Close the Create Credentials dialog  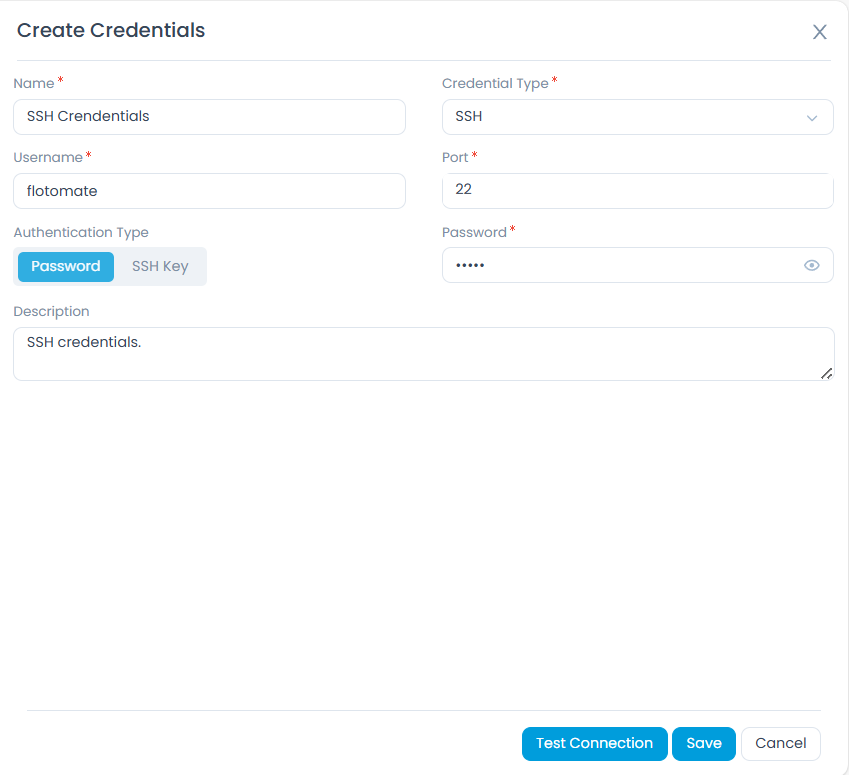[819, 31]
